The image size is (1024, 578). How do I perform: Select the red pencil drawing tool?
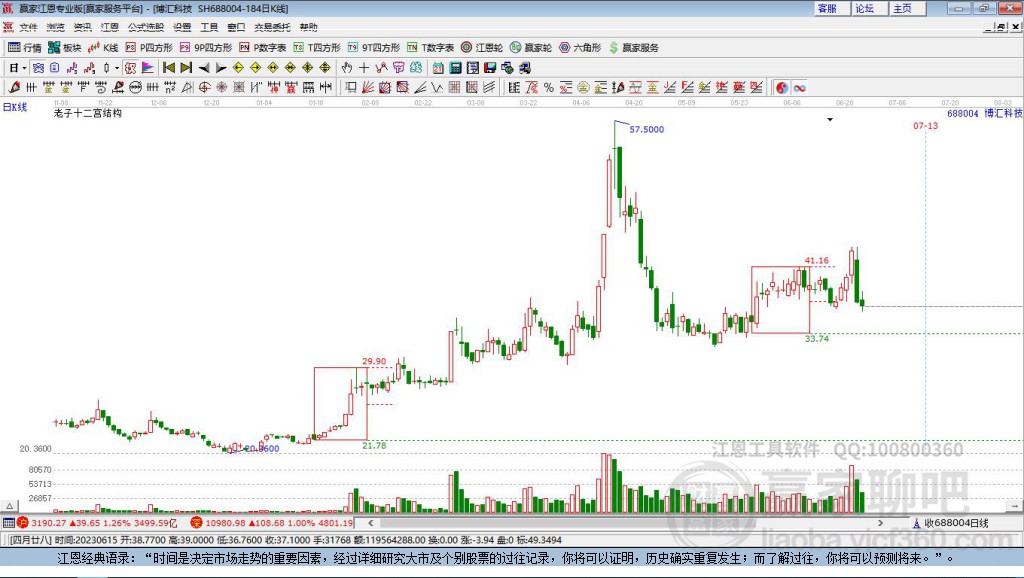[x=14, y=88]
